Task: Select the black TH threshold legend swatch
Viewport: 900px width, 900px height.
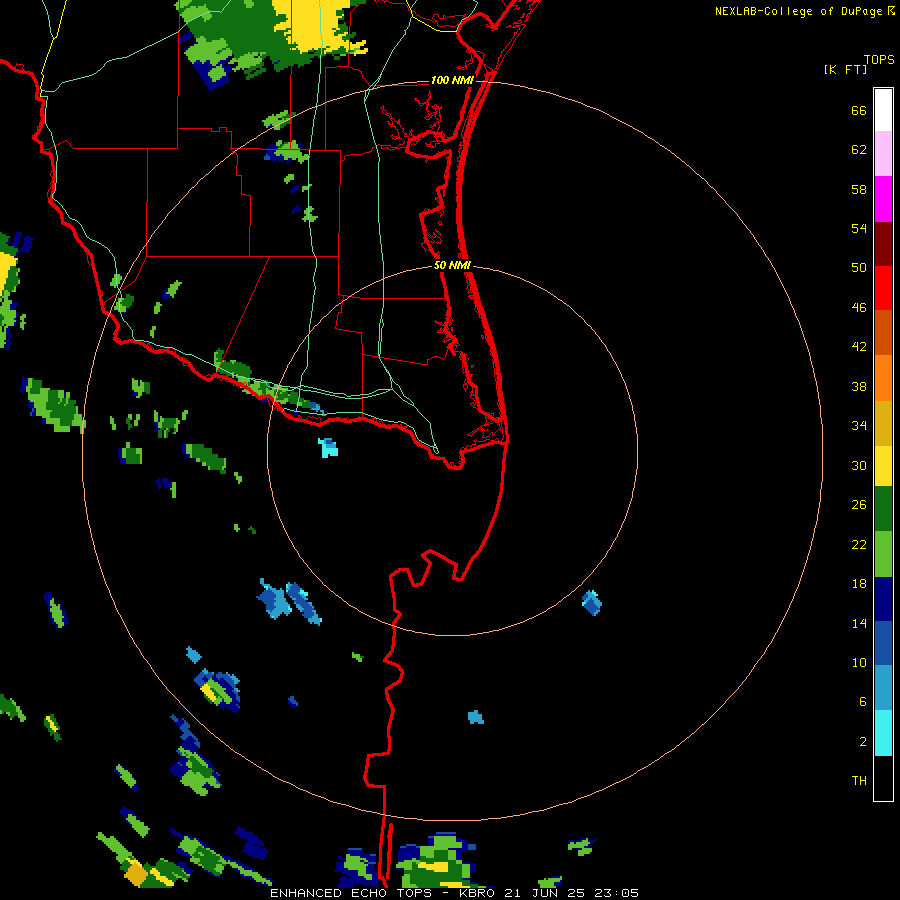Action: pos(883,778)
